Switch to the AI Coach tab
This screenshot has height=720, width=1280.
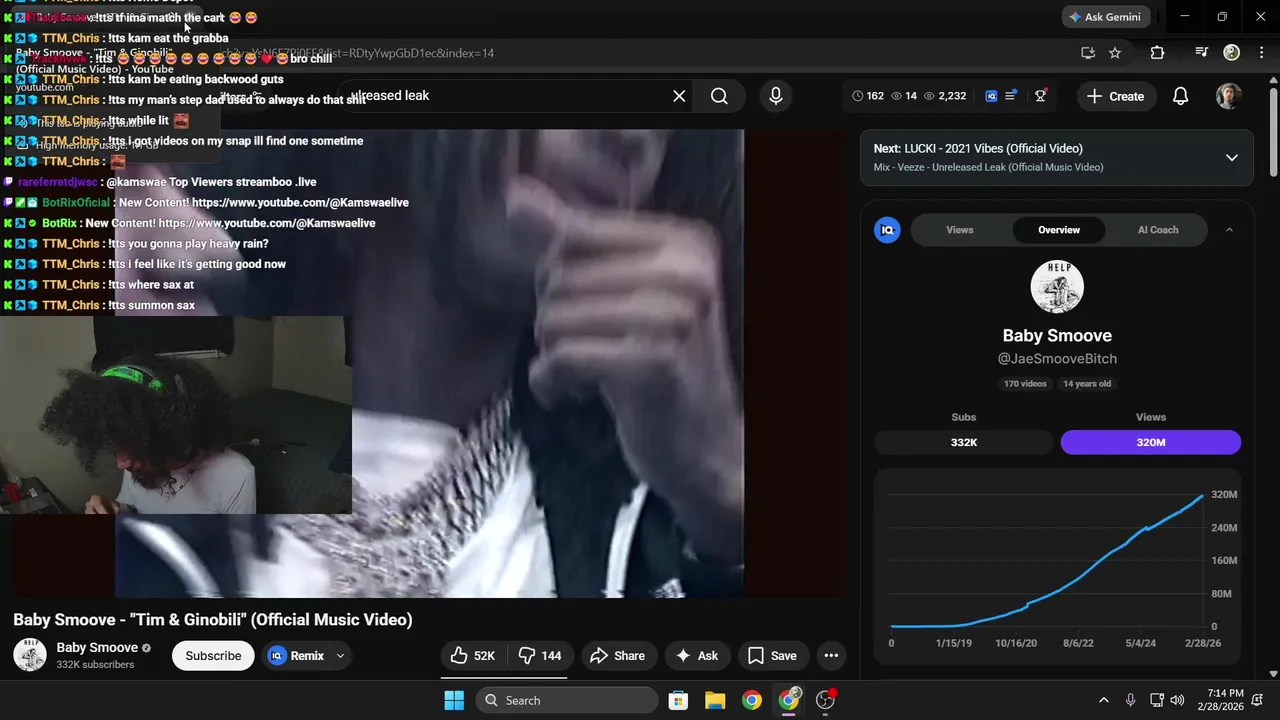[1158, 230]
